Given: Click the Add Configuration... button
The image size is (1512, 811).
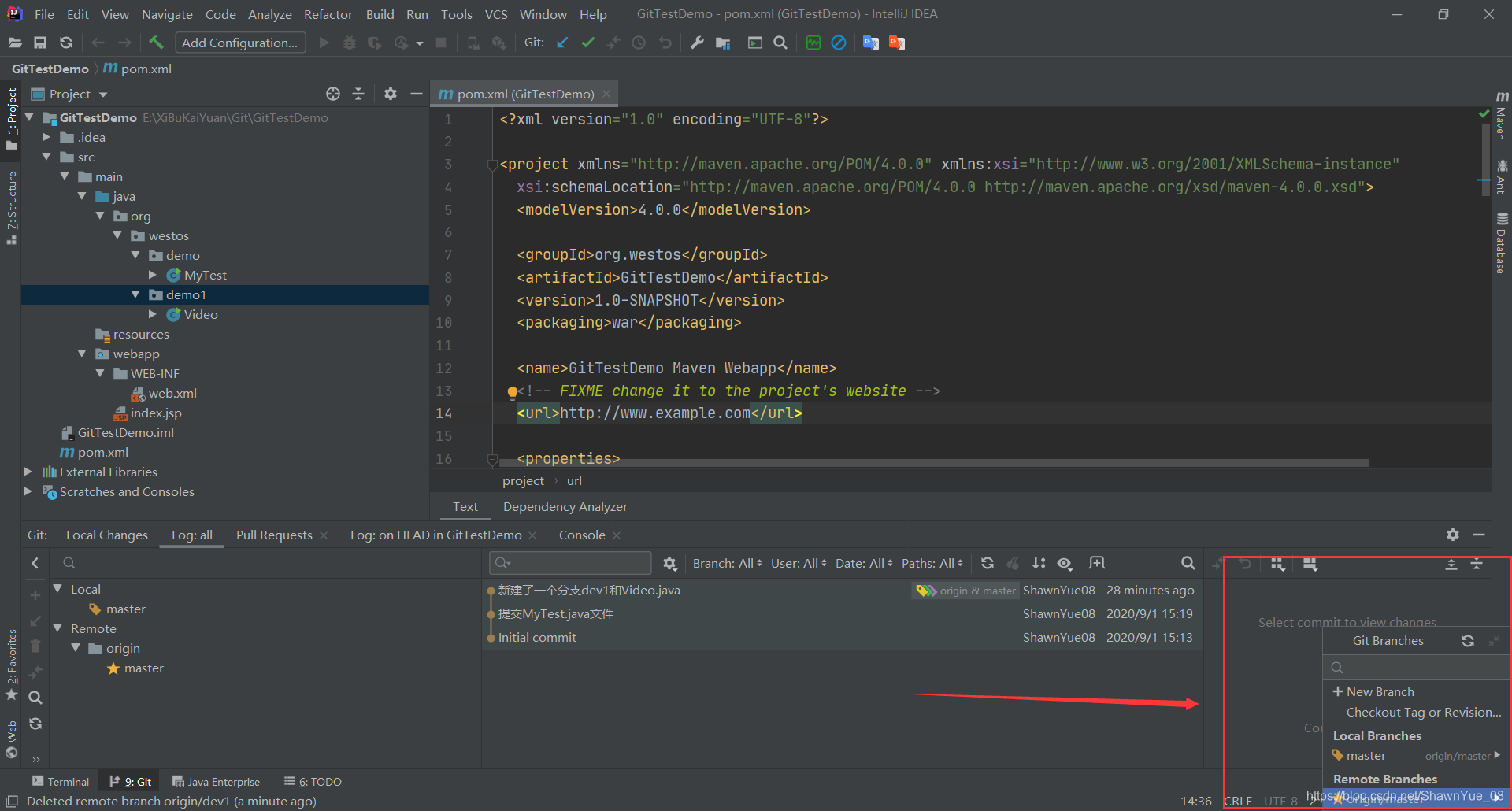Looking at the screenshot, I should [240, 43].
